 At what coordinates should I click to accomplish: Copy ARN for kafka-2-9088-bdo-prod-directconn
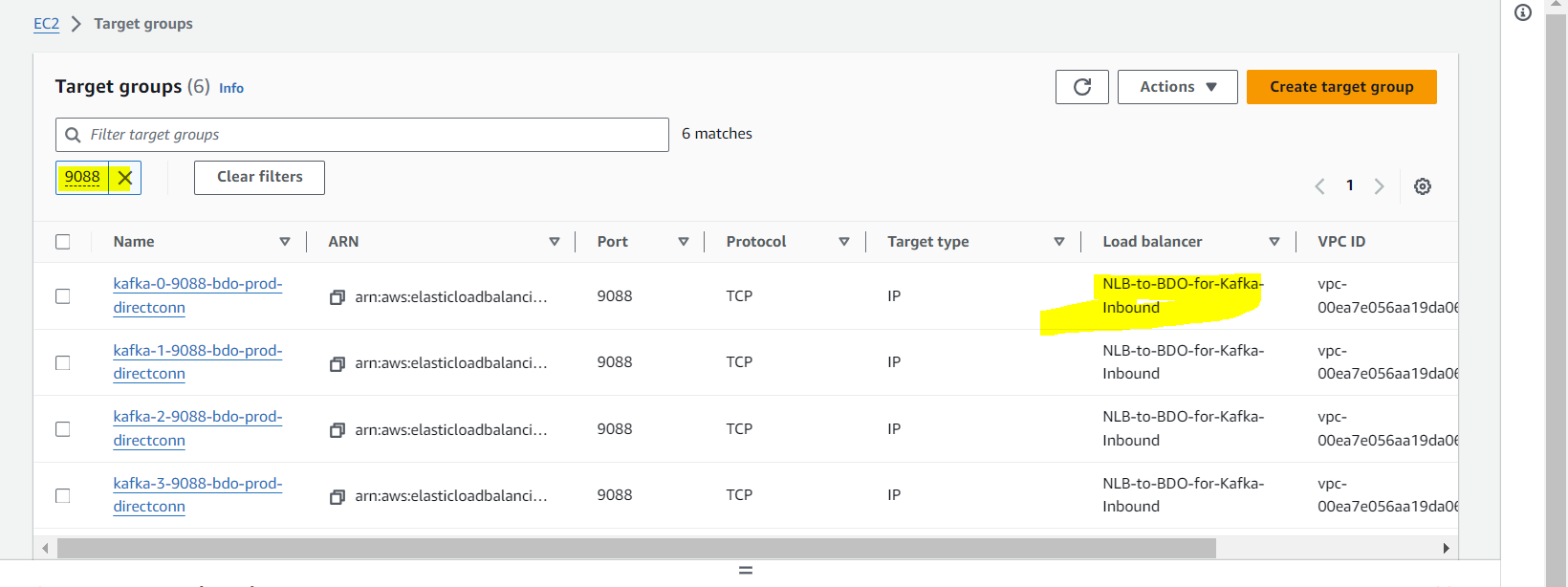337,430
